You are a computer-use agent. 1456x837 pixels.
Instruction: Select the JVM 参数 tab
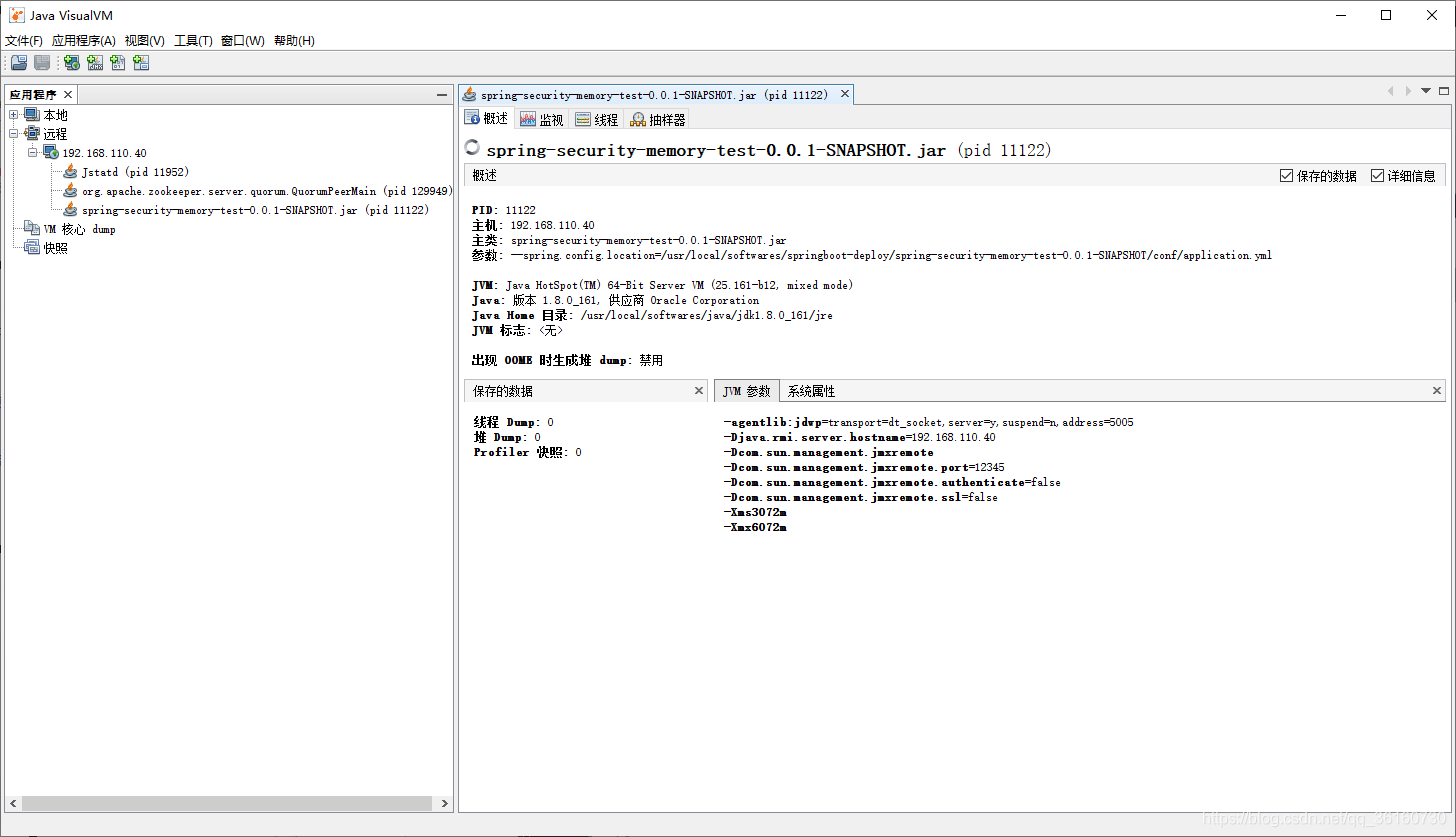[x=747, y=391]
